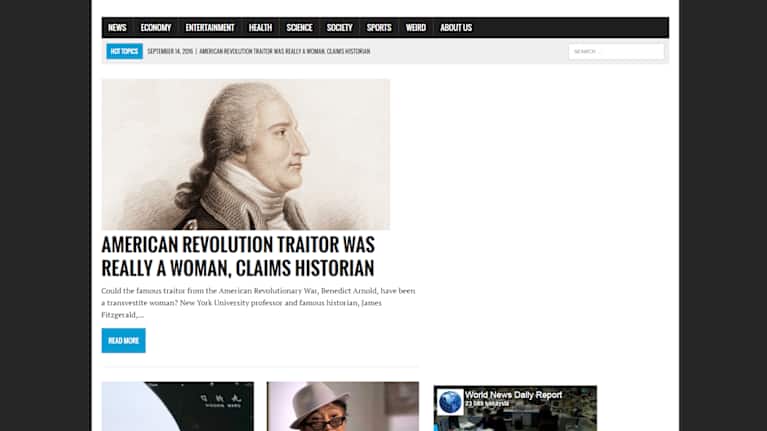Open the Health category

(x=260, y=28)
